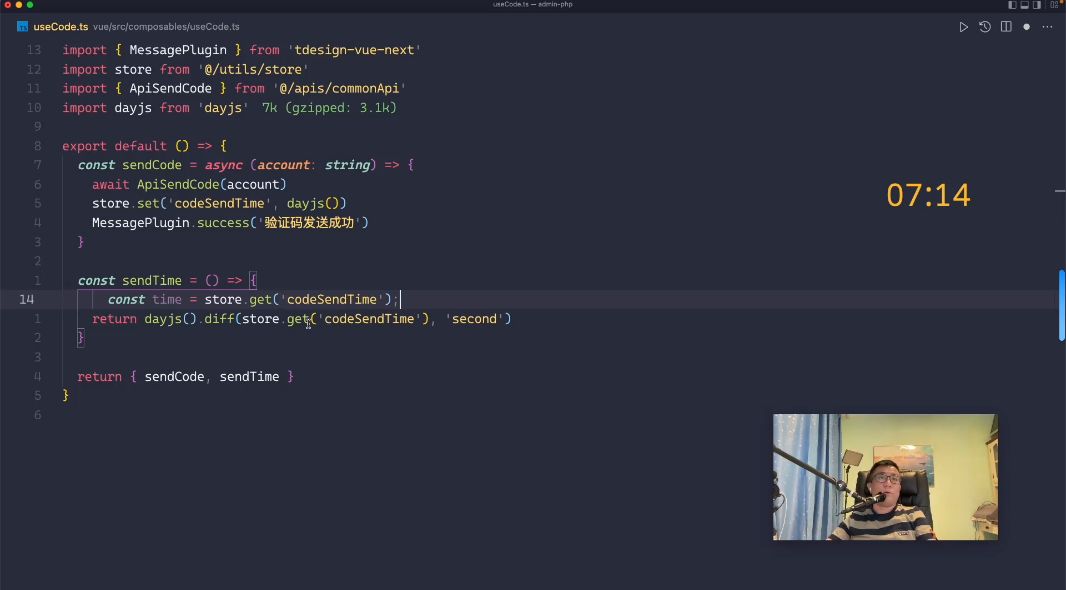Click the sendCode function name declaration

tap(152, 165)
